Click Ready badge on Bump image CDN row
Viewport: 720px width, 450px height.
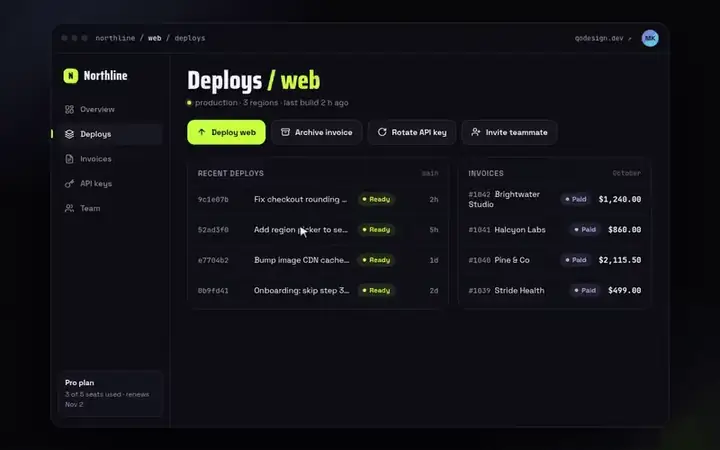[x=377, y=260]
